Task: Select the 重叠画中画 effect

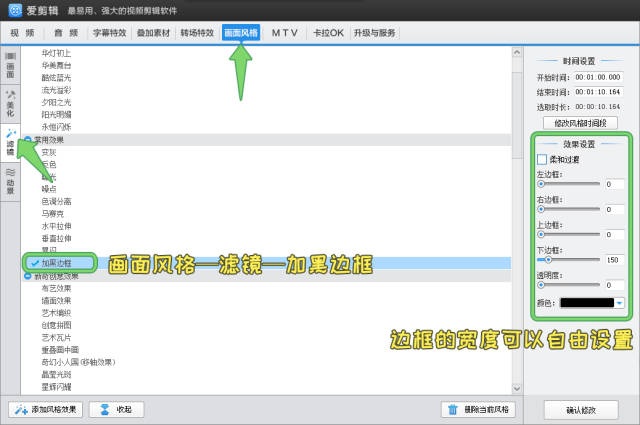Action: click(x=60, y=350)
